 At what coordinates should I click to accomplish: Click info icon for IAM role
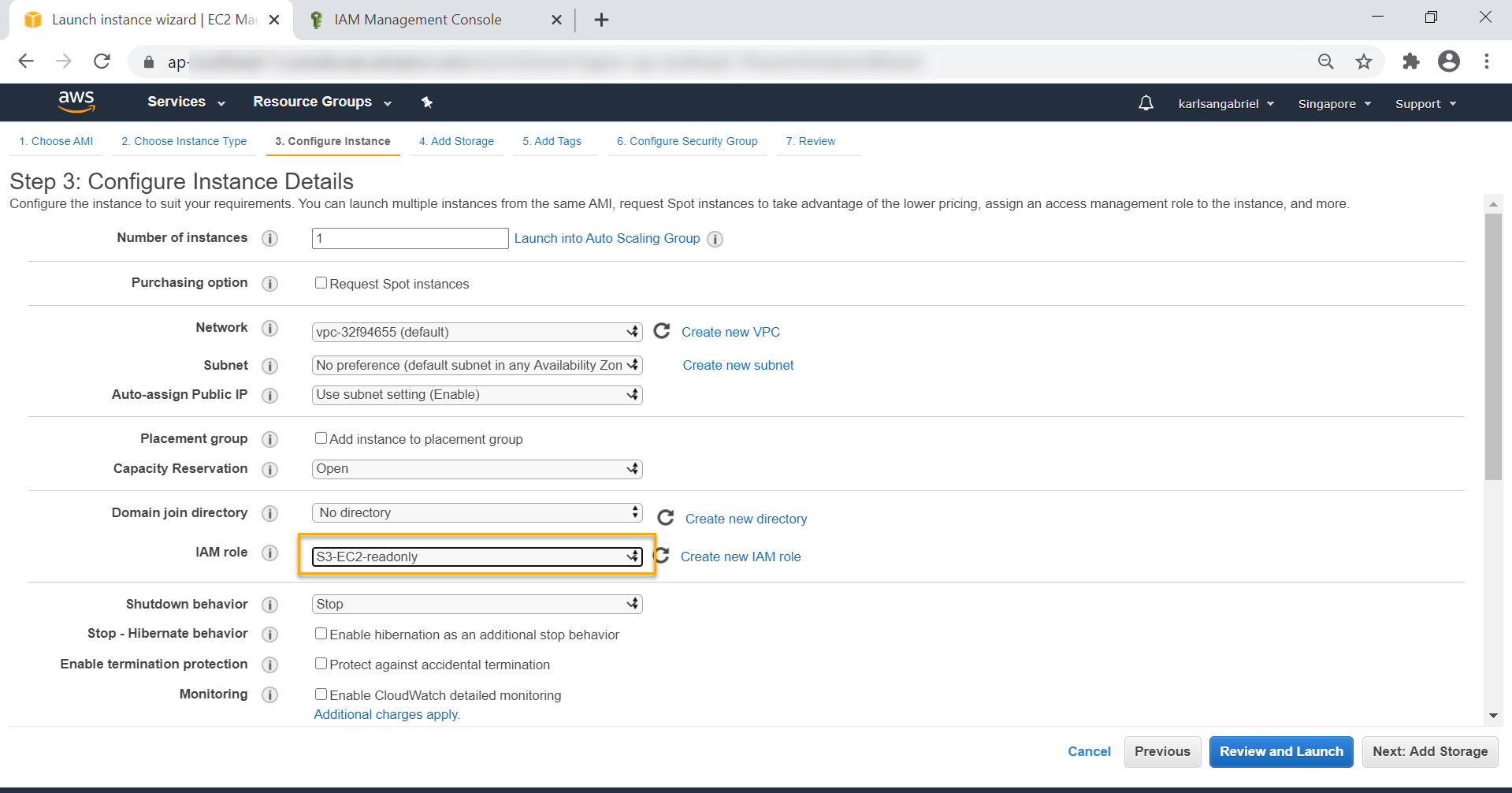tap(269, 553)
